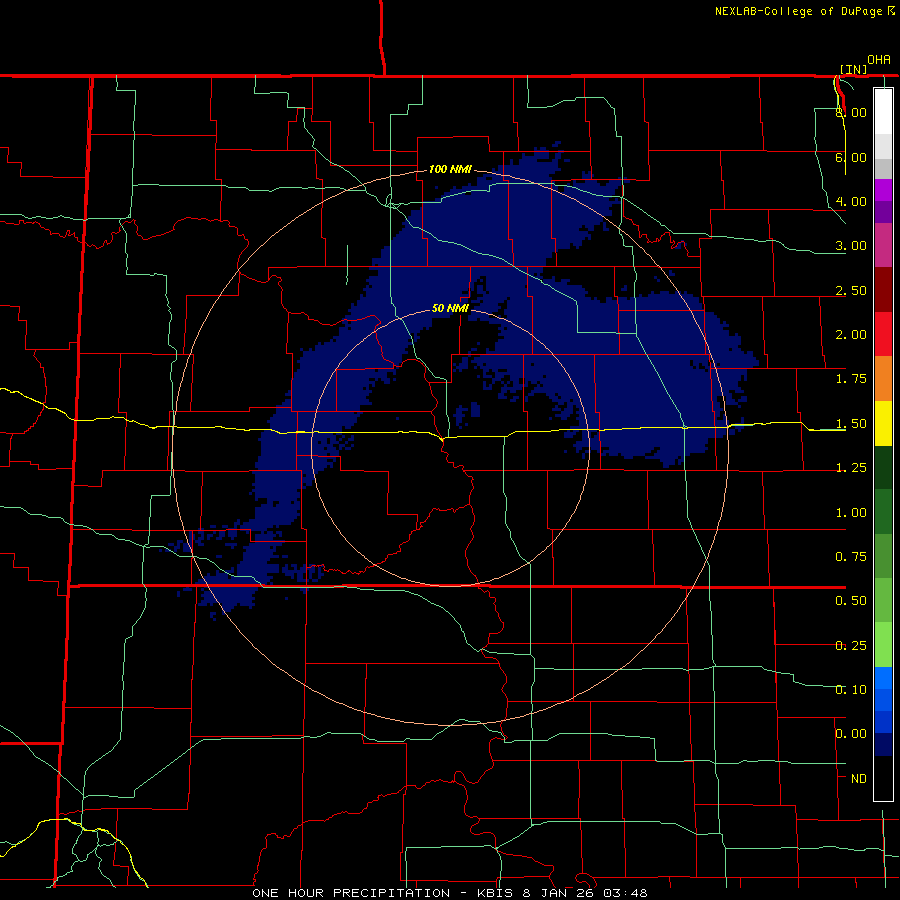Screen dimensions: 900x900
Task: Click the 2.50 legend value
Action: (x=851, y=290)
